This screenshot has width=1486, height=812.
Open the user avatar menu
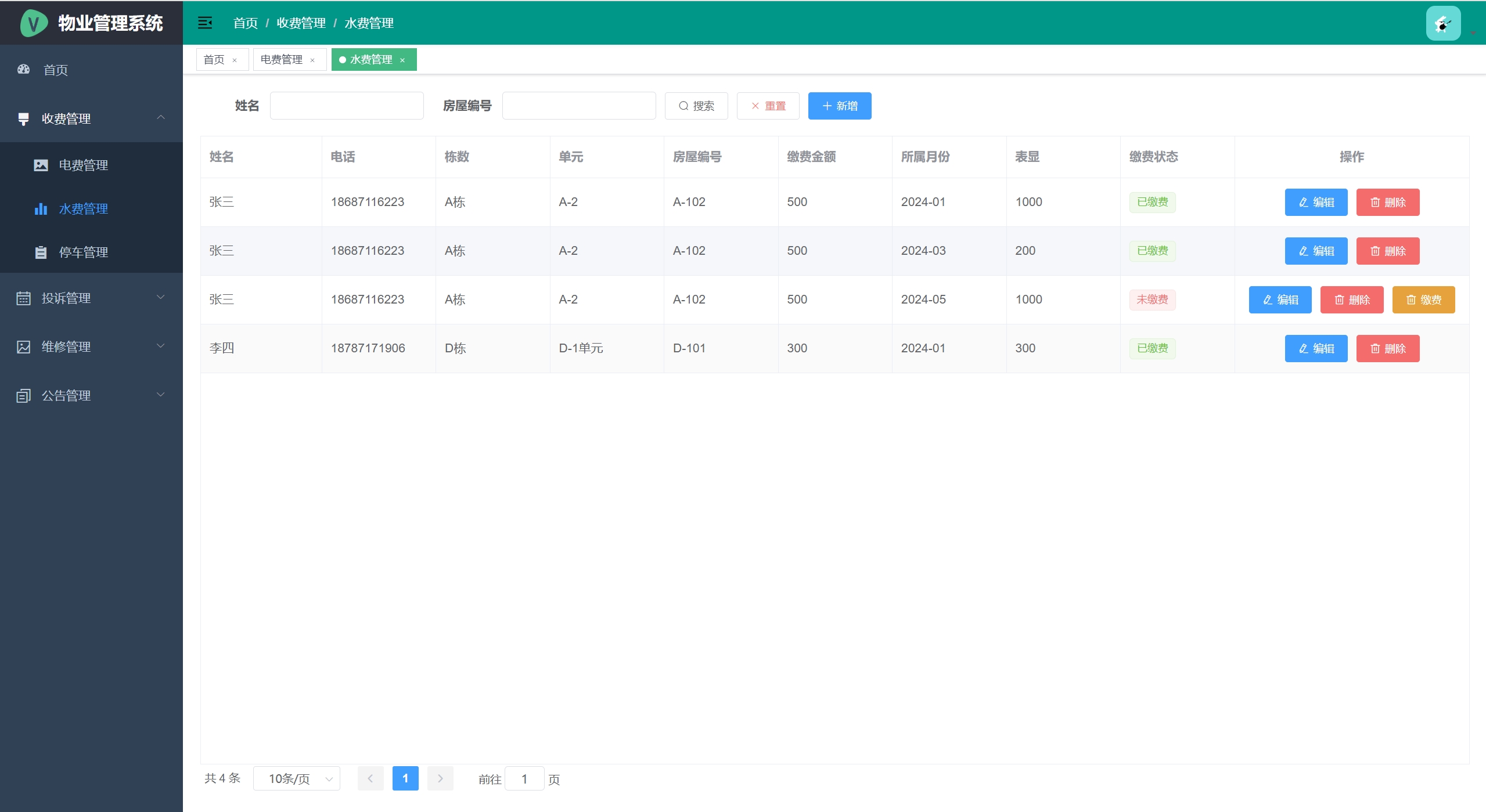1443,23
